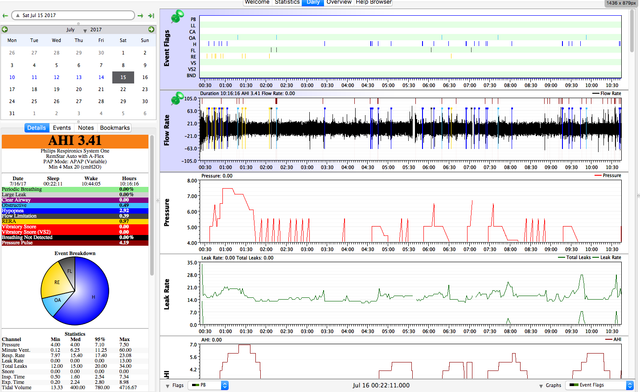Click the vertical Leak Rate graph title
640x392 pixels.
click(166, 294)
